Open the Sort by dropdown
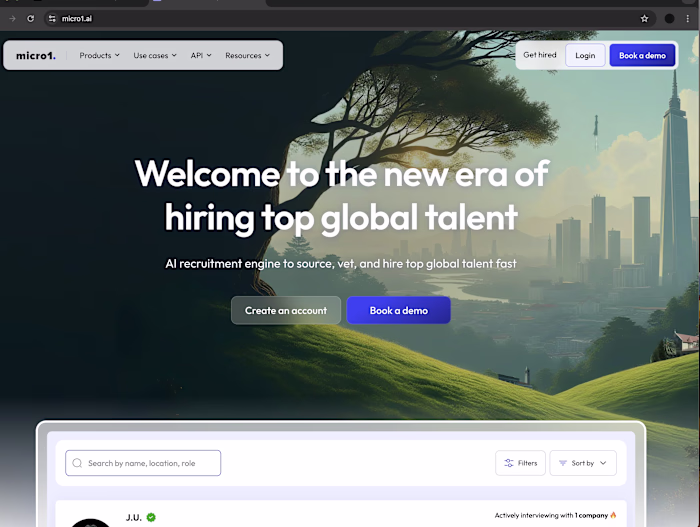The width and height of the screenshot is (700, 527). (583, 463)
